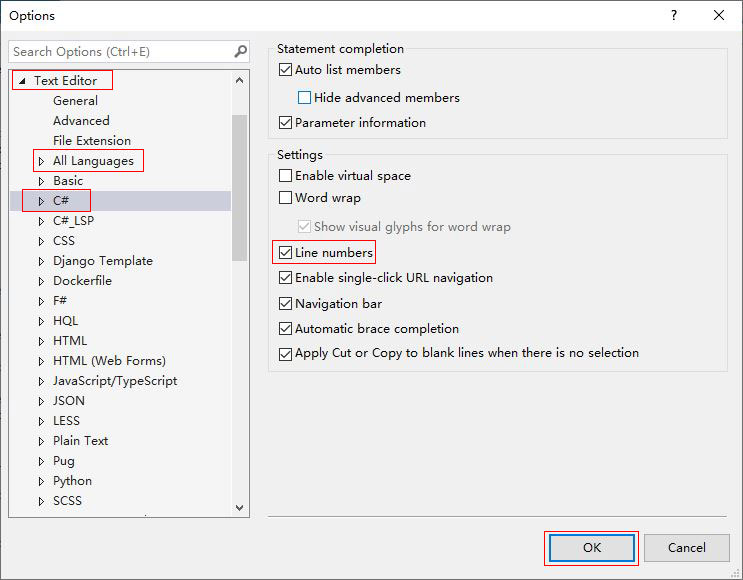Select the File Extension item

[x=91, y=141]
